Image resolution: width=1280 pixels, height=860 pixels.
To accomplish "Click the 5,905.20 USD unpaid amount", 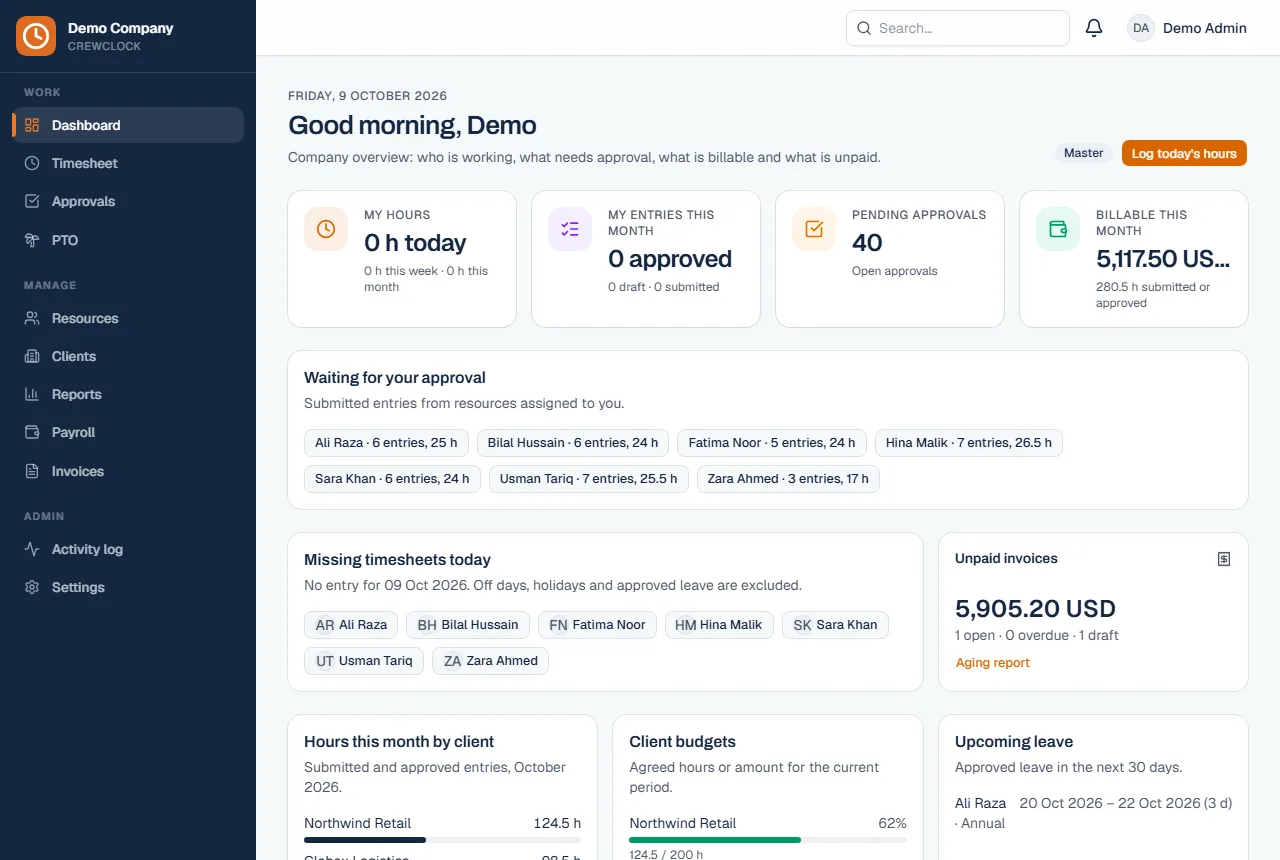I will point(1035,609).
